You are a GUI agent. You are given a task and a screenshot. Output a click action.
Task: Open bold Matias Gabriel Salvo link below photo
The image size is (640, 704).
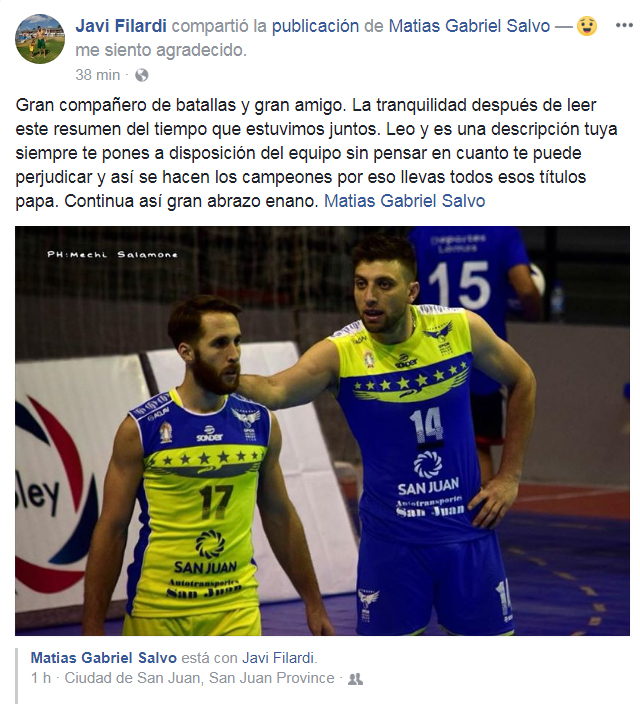[x=103, y=658]
